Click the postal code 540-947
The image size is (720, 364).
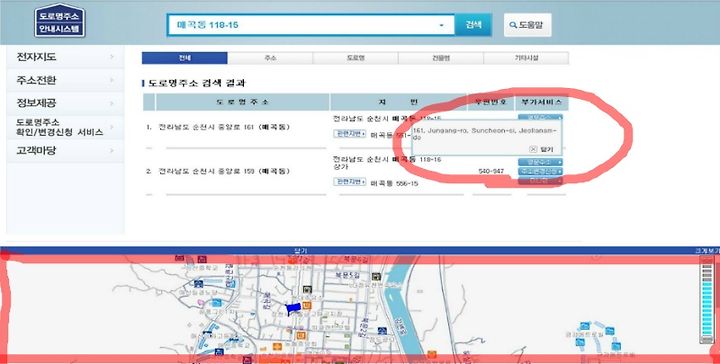tap(491, 171)
